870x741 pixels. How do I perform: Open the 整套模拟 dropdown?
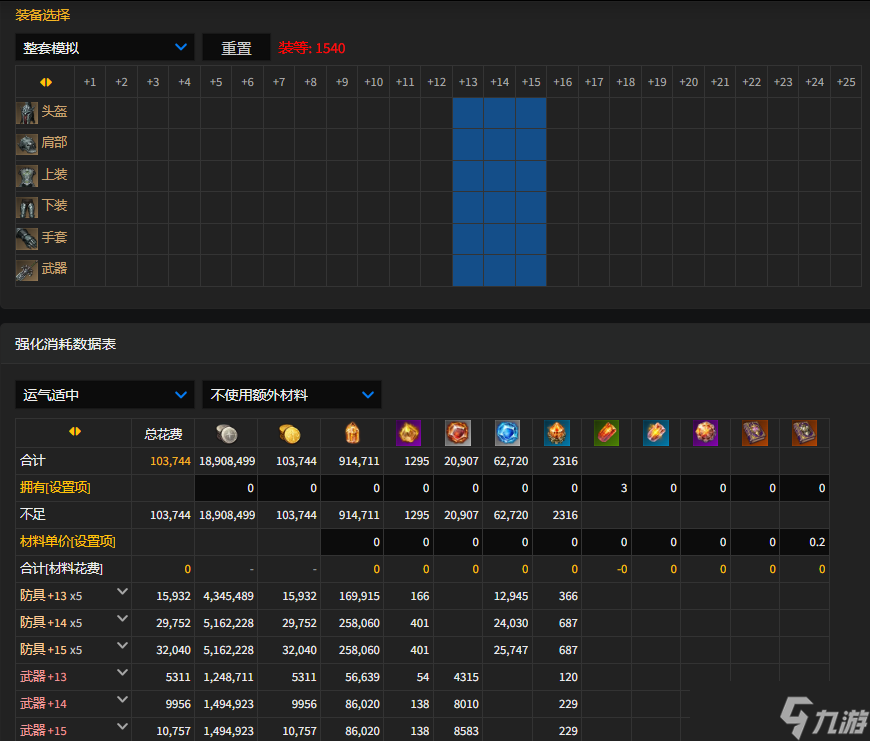105,48
